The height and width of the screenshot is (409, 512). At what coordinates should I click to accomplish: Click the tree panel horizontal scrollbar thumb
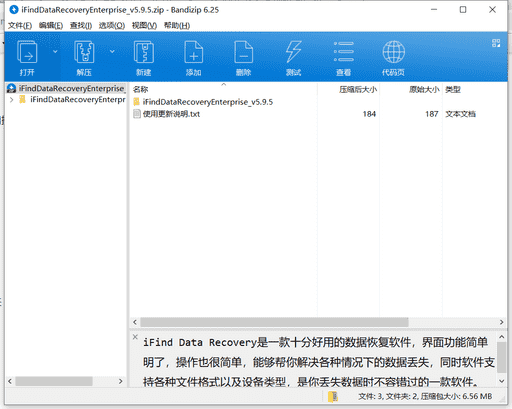pyautogui.click(x=54, y=381)
